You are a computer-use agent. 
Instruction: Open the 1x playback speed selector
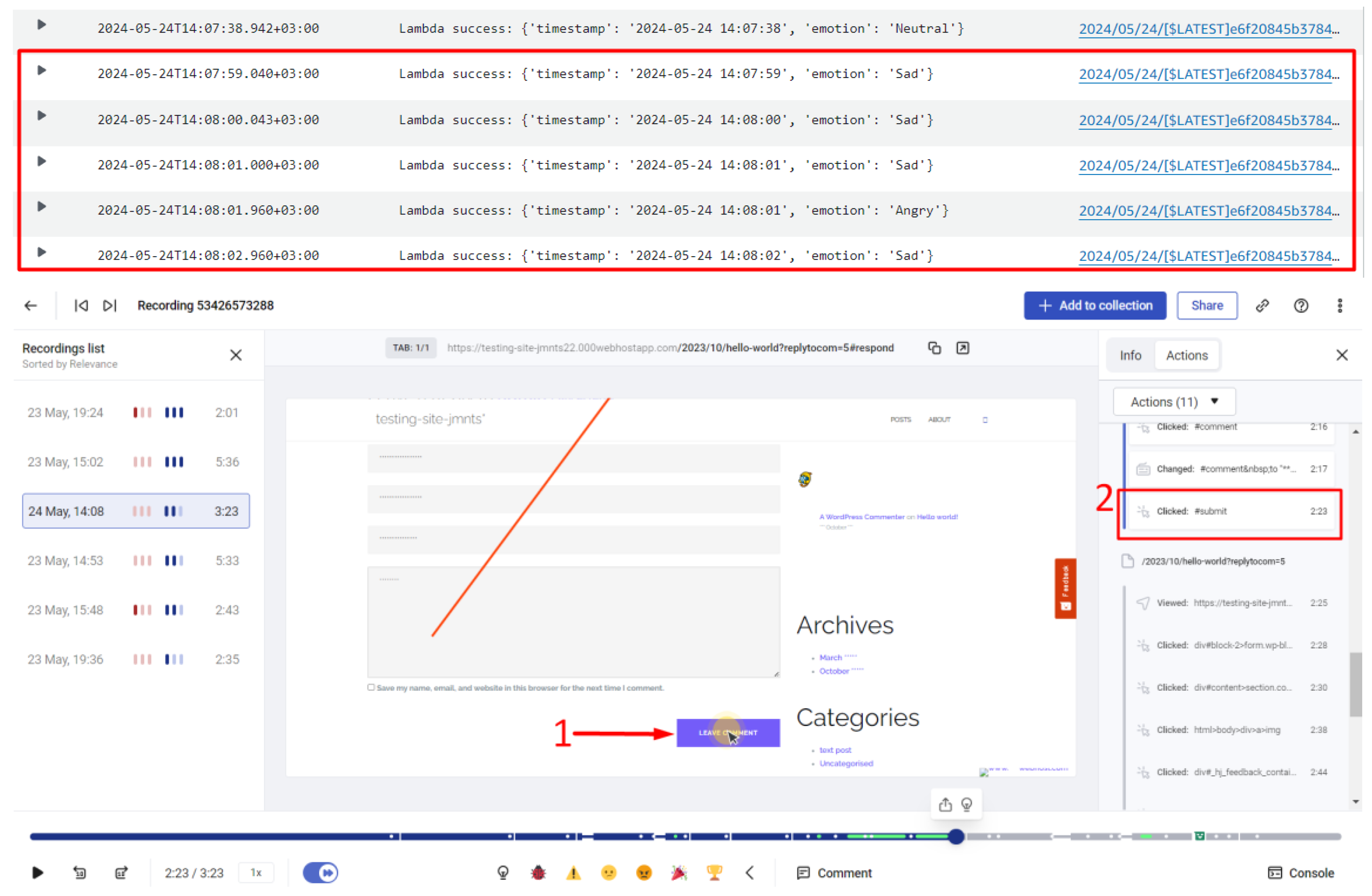pos(256,873)
